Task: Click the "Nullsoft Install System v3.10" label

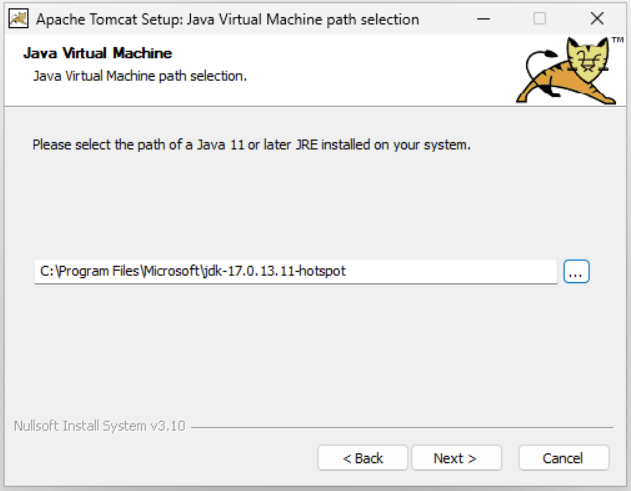Action: point(99,426)
